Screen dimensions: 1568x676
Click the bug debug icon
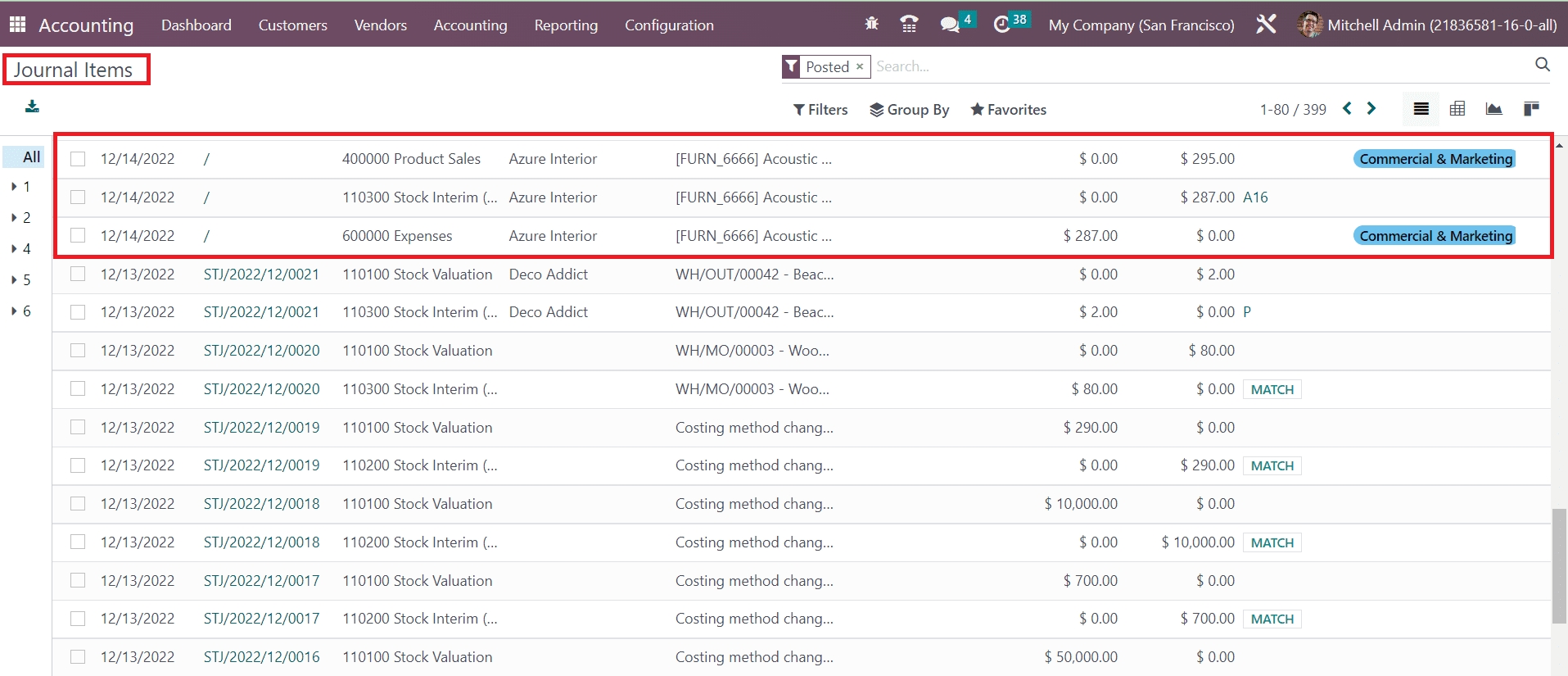tap(871, 25)
